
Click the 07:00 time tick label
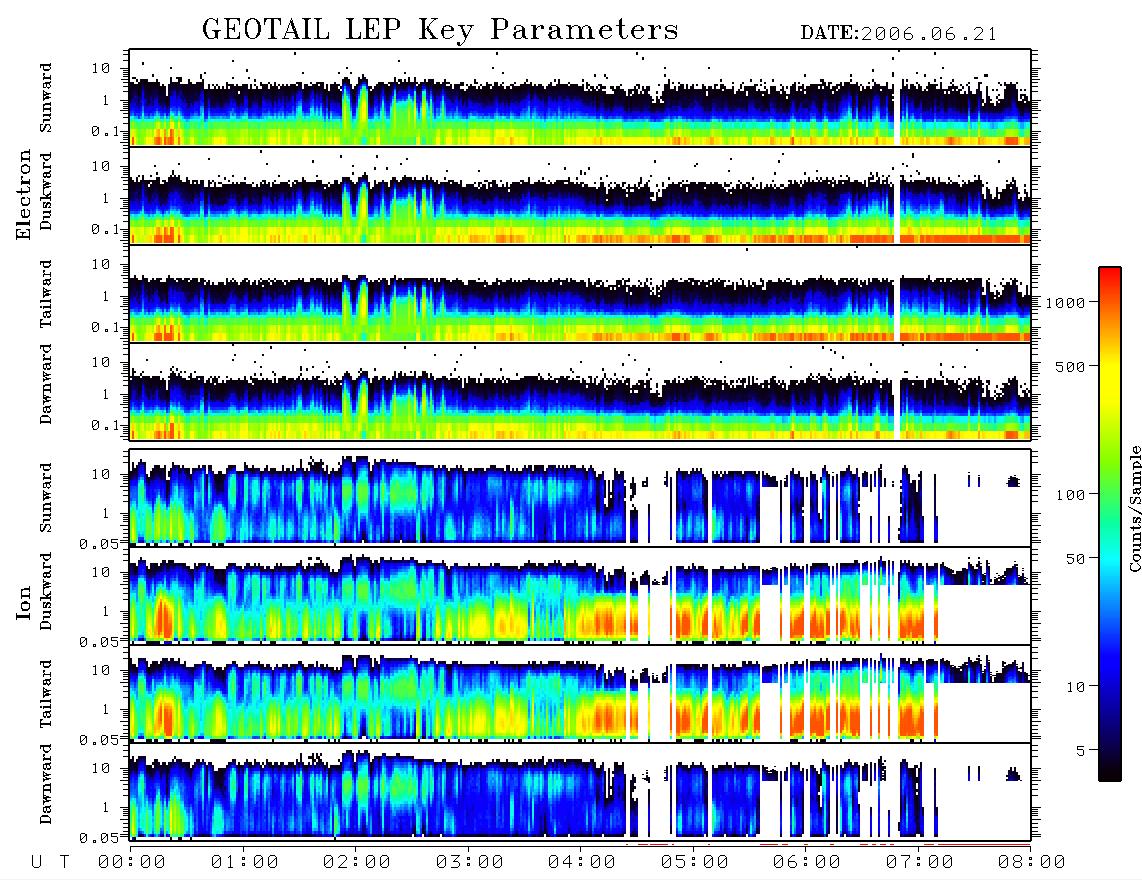[920, 862]
